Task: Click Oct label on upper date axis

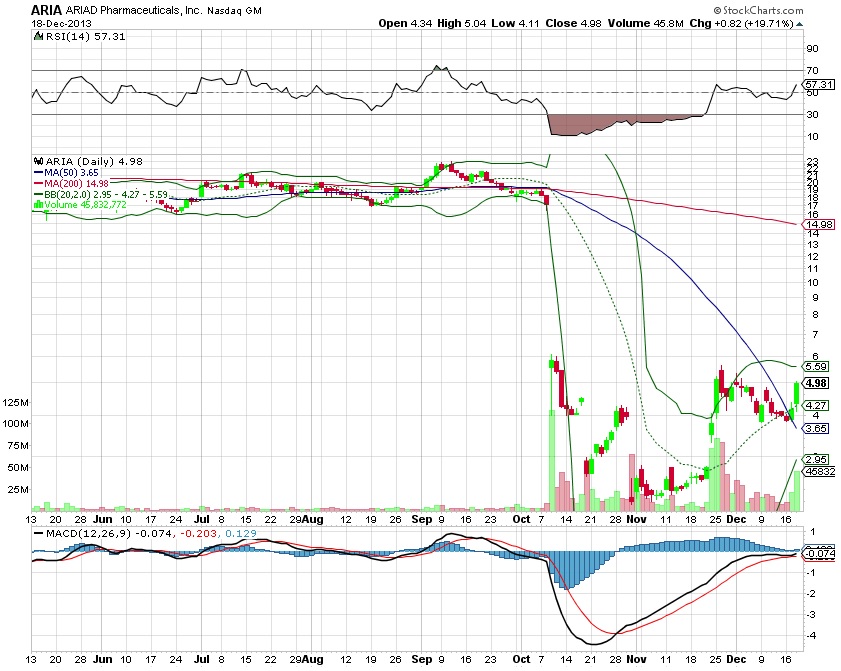Action: click(x=521, y=519)
